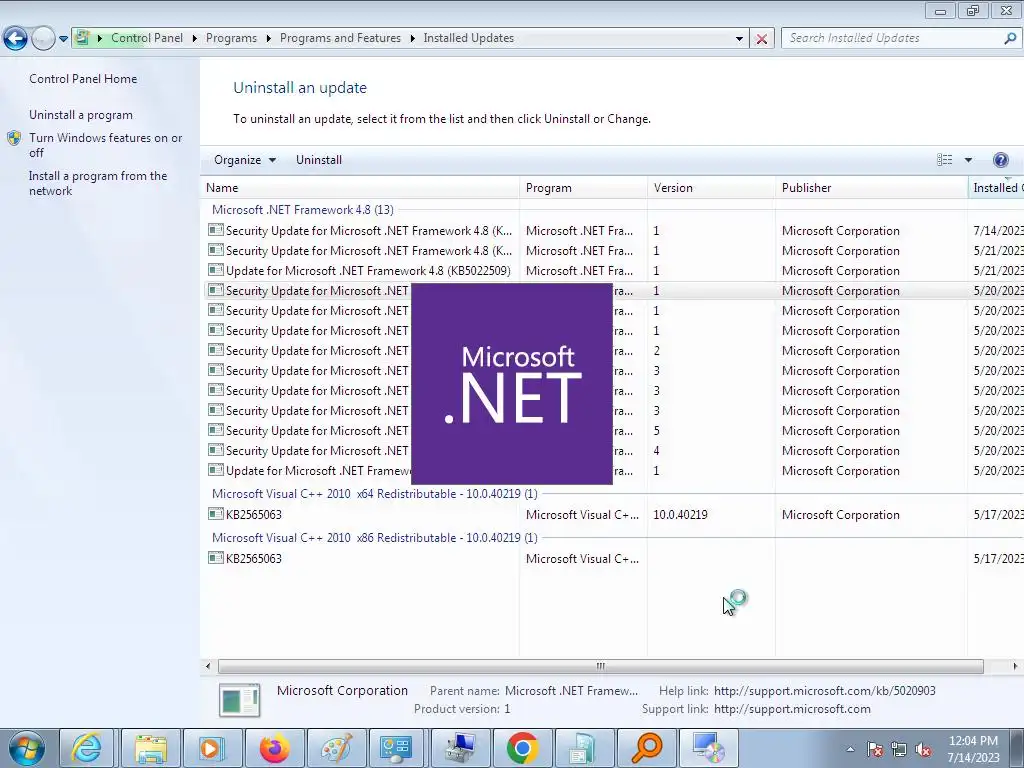The height and width of the screenshot is (768, 1024).
Task: Expand the arrow after Programs breadcrumb
Action: pyautogui.click(x=268, y=39)
